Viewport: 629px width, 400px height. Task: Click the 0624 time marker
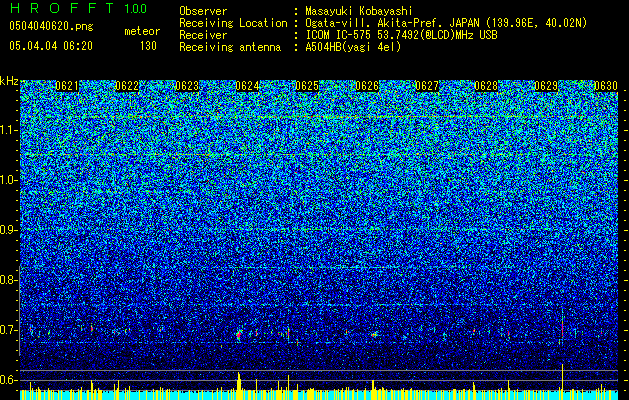247,86
